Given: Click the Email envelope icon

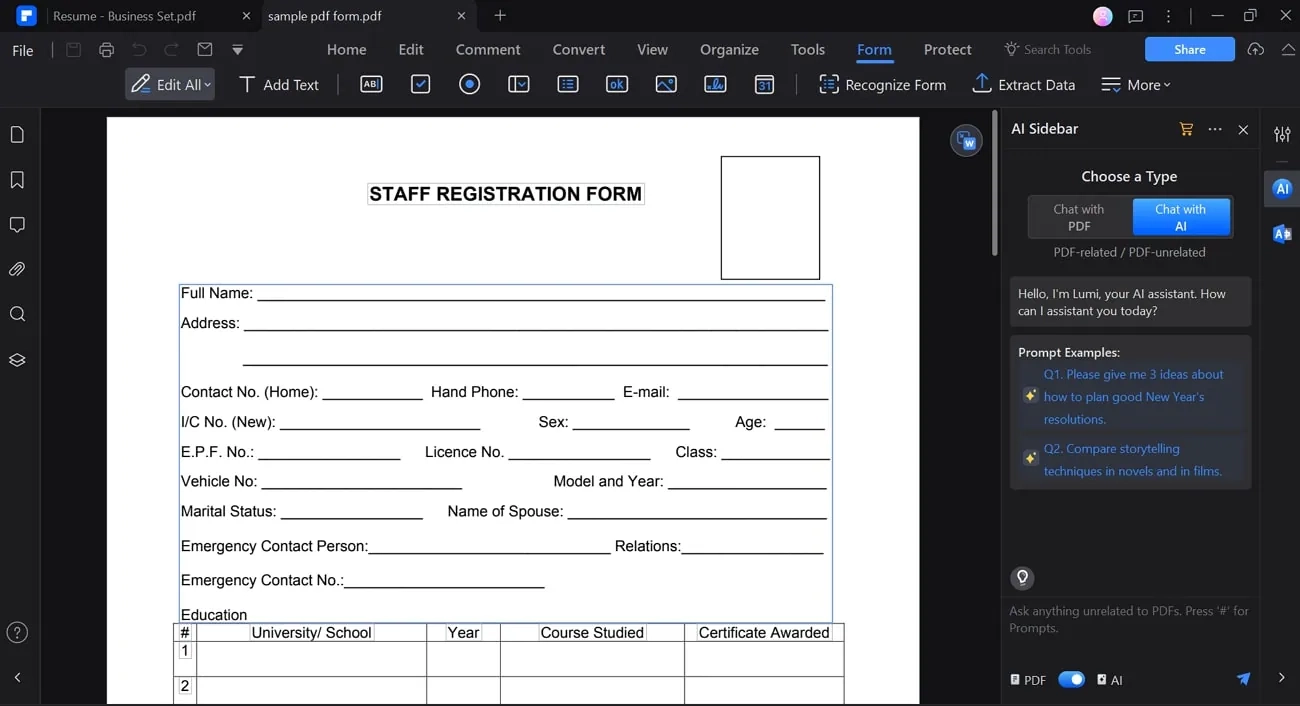Looking at the screenshot, I should (205, 50).
